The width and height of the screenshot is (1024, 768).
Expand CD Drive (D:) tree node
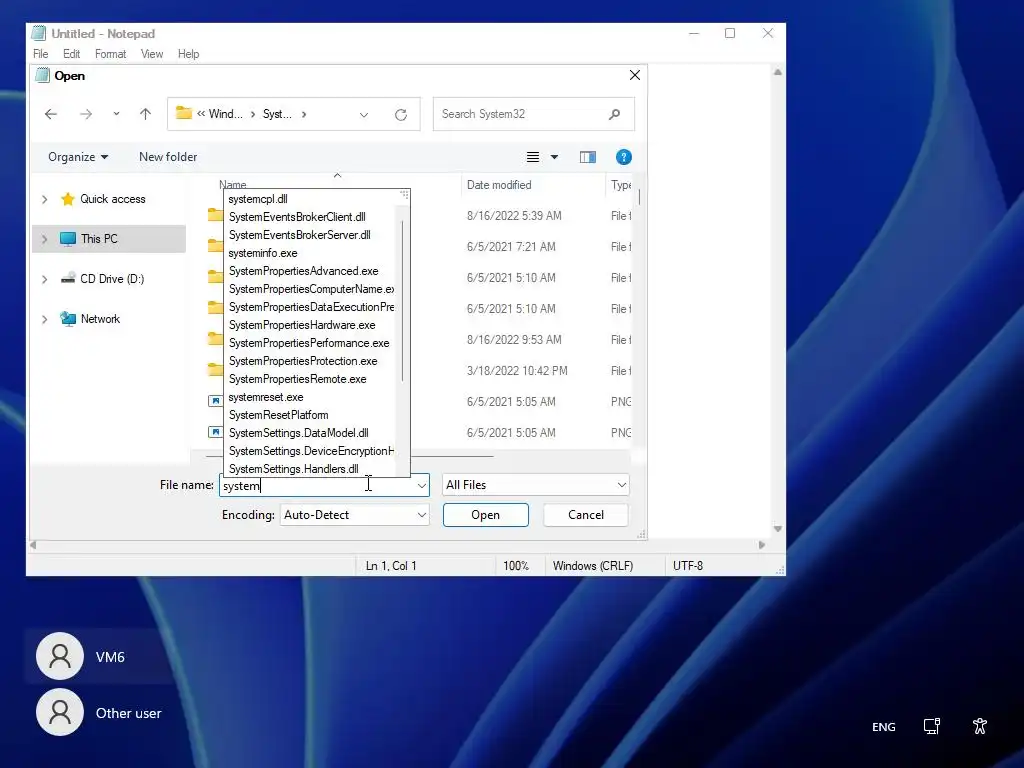44,279
